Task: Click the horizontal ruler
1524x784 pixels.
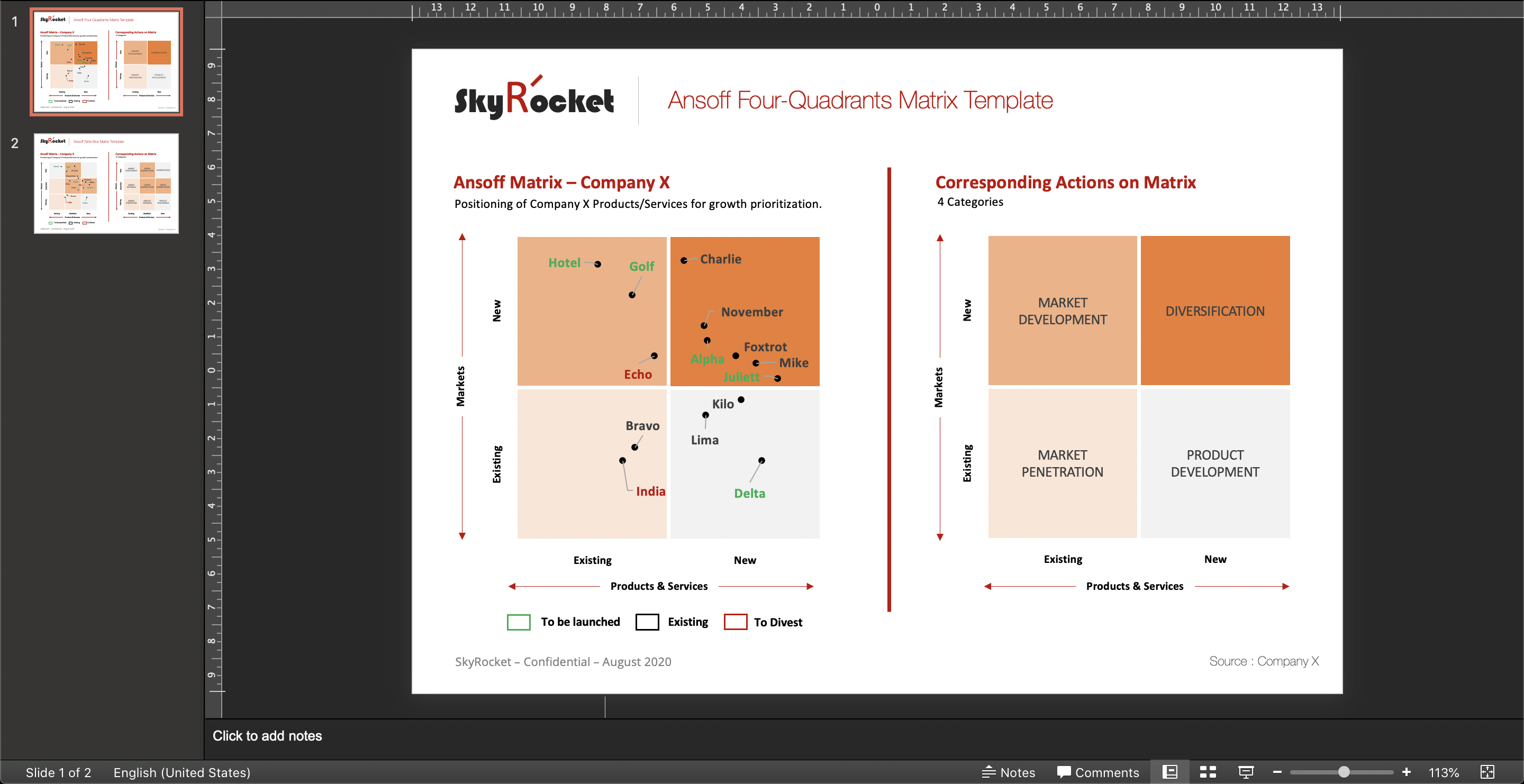Action: point(876,10)
